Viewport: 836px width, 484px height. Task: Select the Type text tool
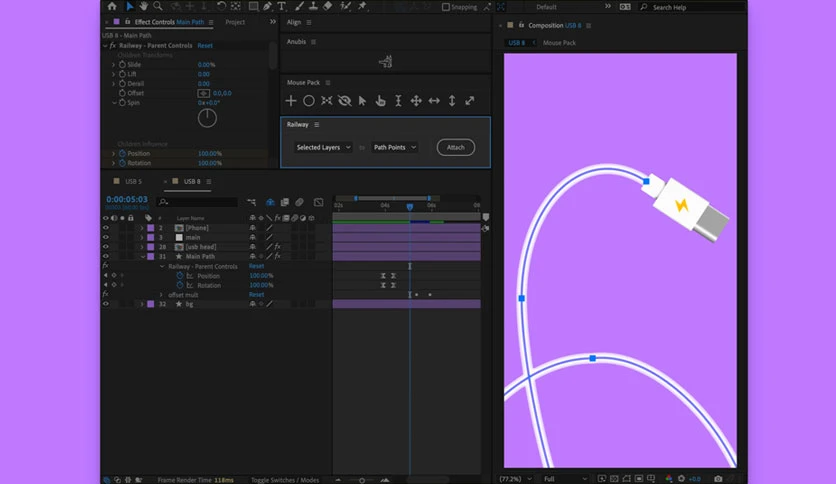(x=282, y=6)
